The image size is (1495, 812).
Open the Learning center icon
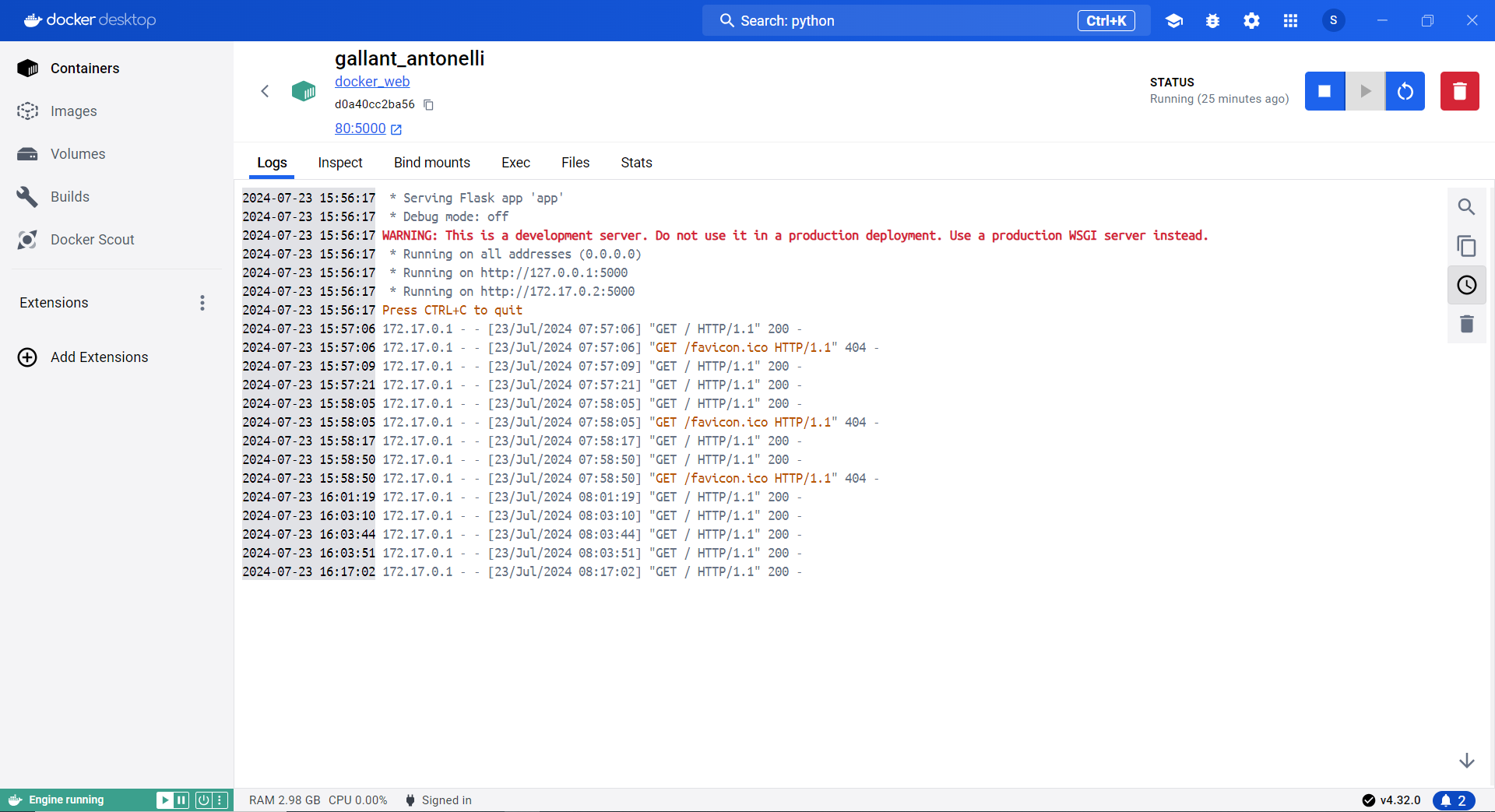tap(1174, 21)
